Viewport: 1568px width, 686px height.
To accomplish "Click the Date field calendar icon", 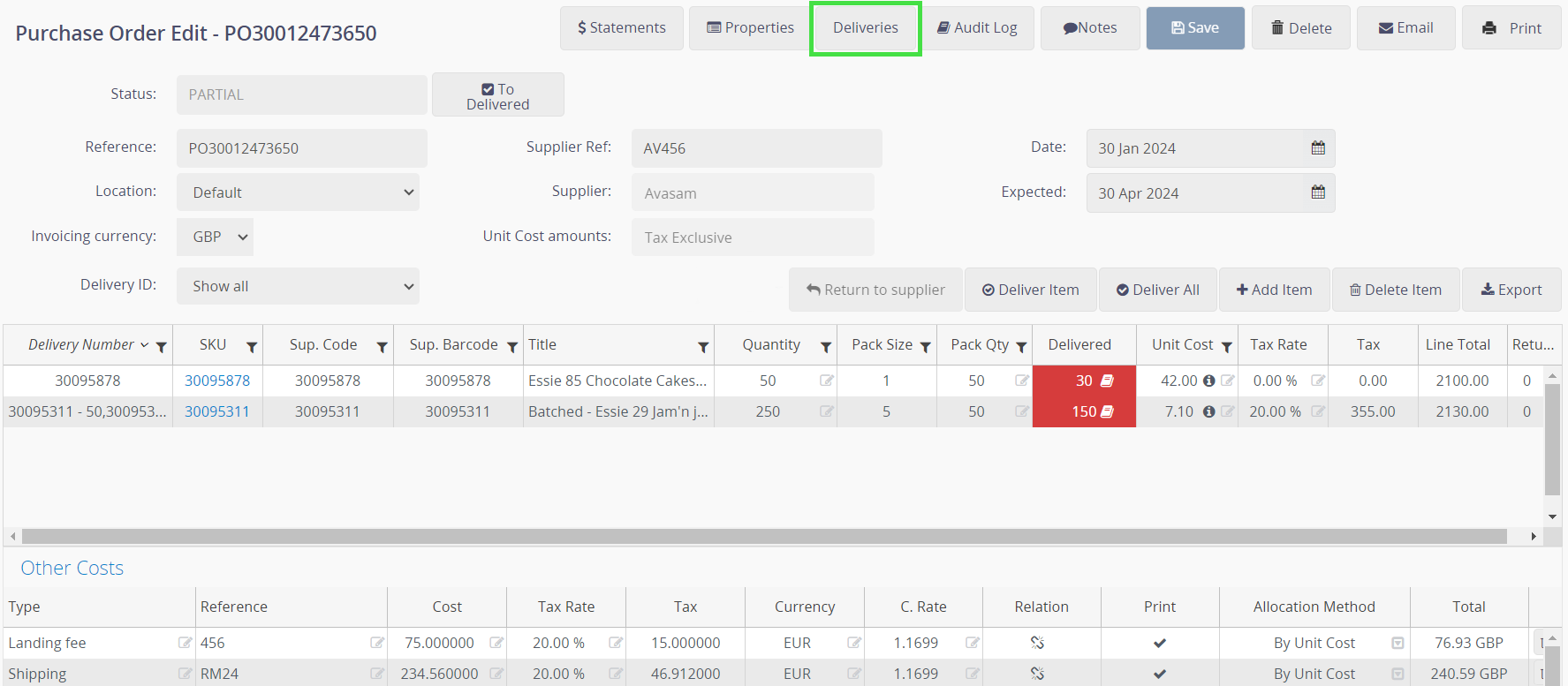I will click(x=1317, y=148).
